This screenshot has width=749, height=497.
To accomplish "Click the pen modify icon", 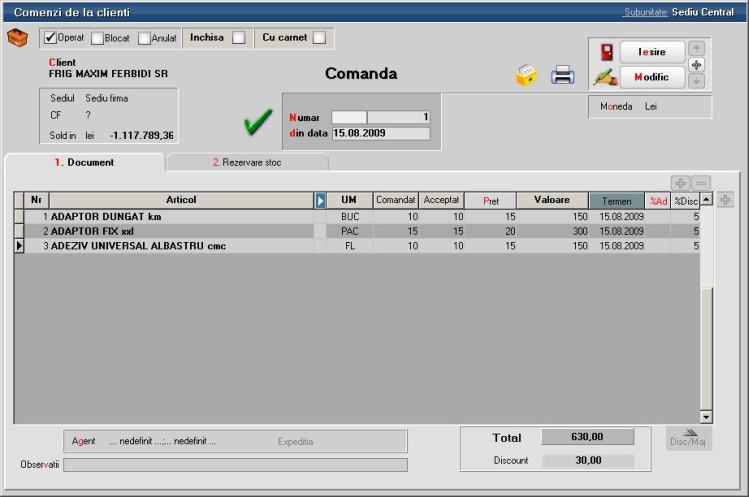I will click(x=606, y=77).
